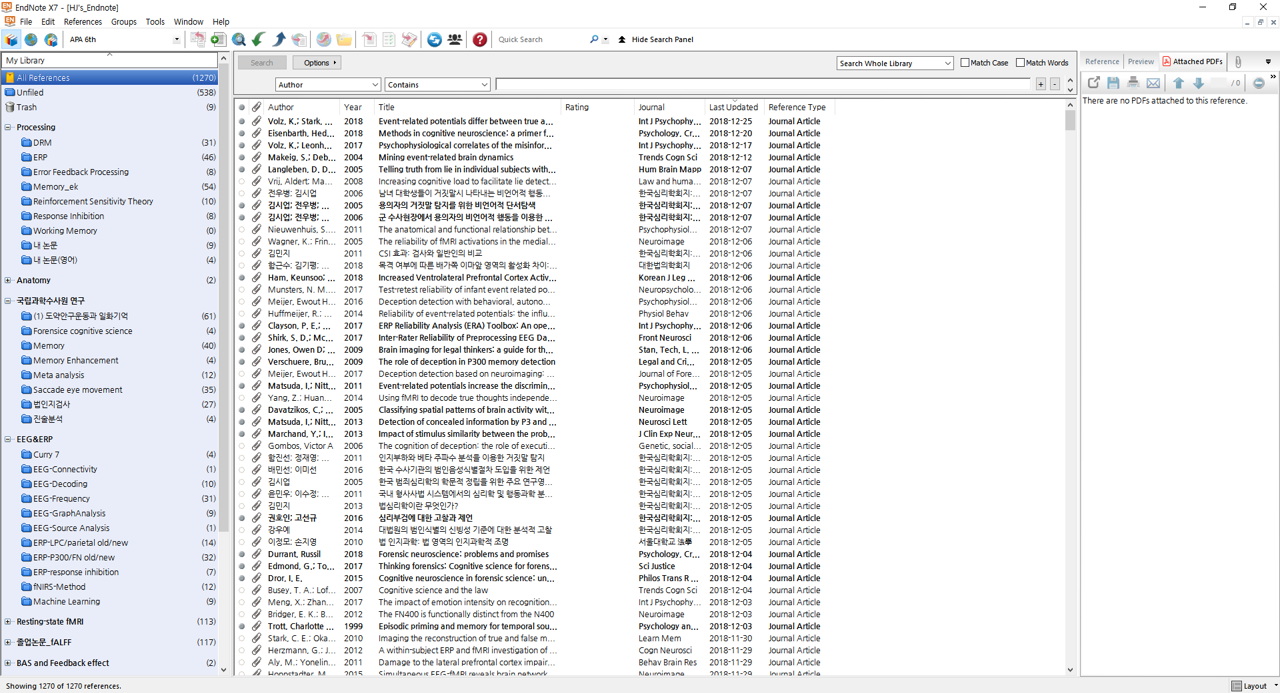
Task: Open the Groups menu
Action: tap(124, 21)
